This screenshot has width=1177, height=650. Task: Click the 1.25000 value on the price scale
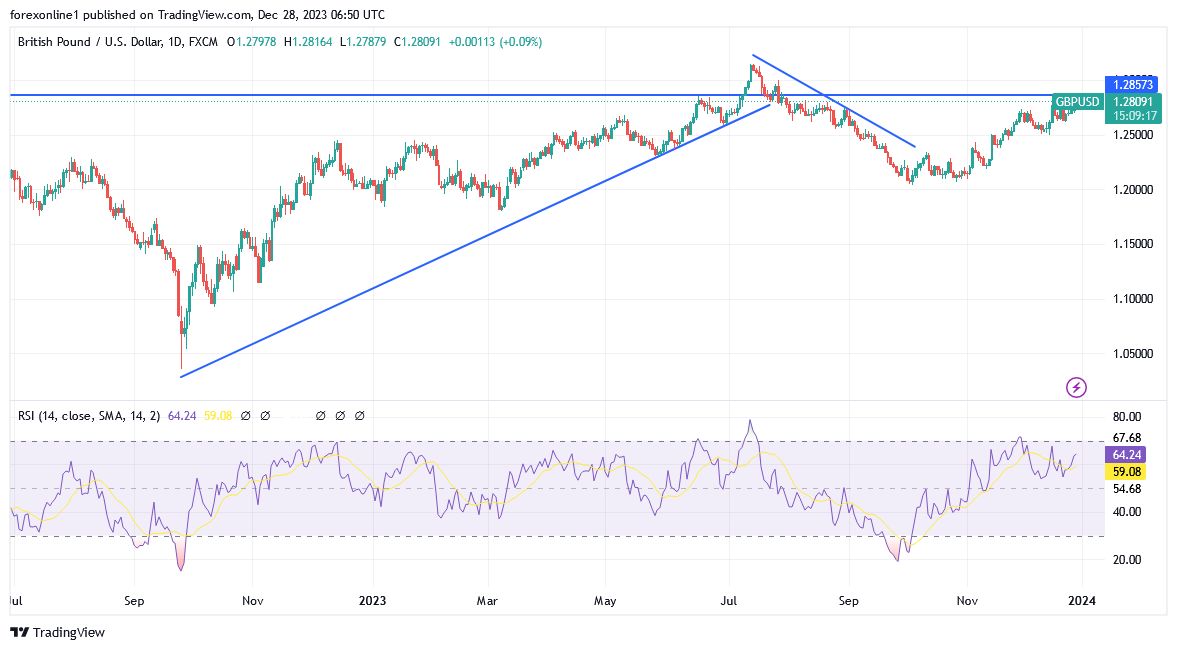[x=1132, y=135]
